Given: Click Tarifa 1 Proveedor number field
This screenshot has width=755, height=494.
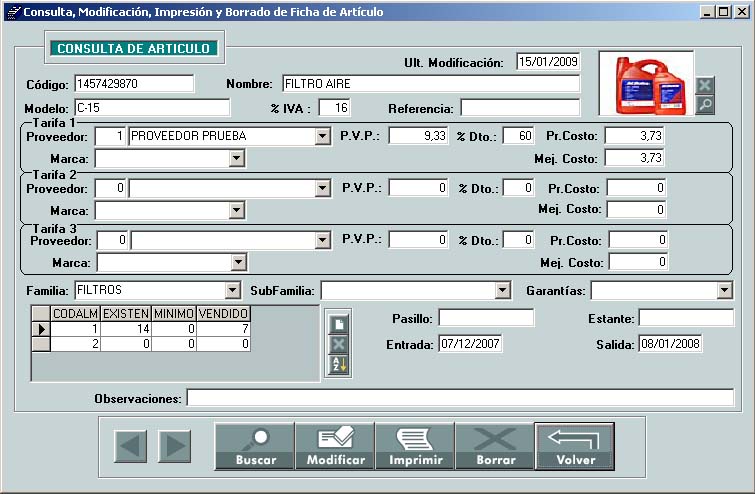Looking at the screenshot, I should click(x=110, y=136).
